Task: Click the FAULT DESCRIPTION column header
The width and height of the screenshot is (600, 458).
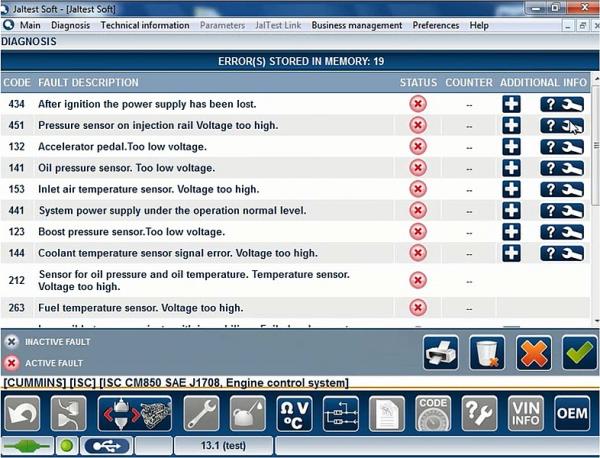Action: [x=88, y=83]
